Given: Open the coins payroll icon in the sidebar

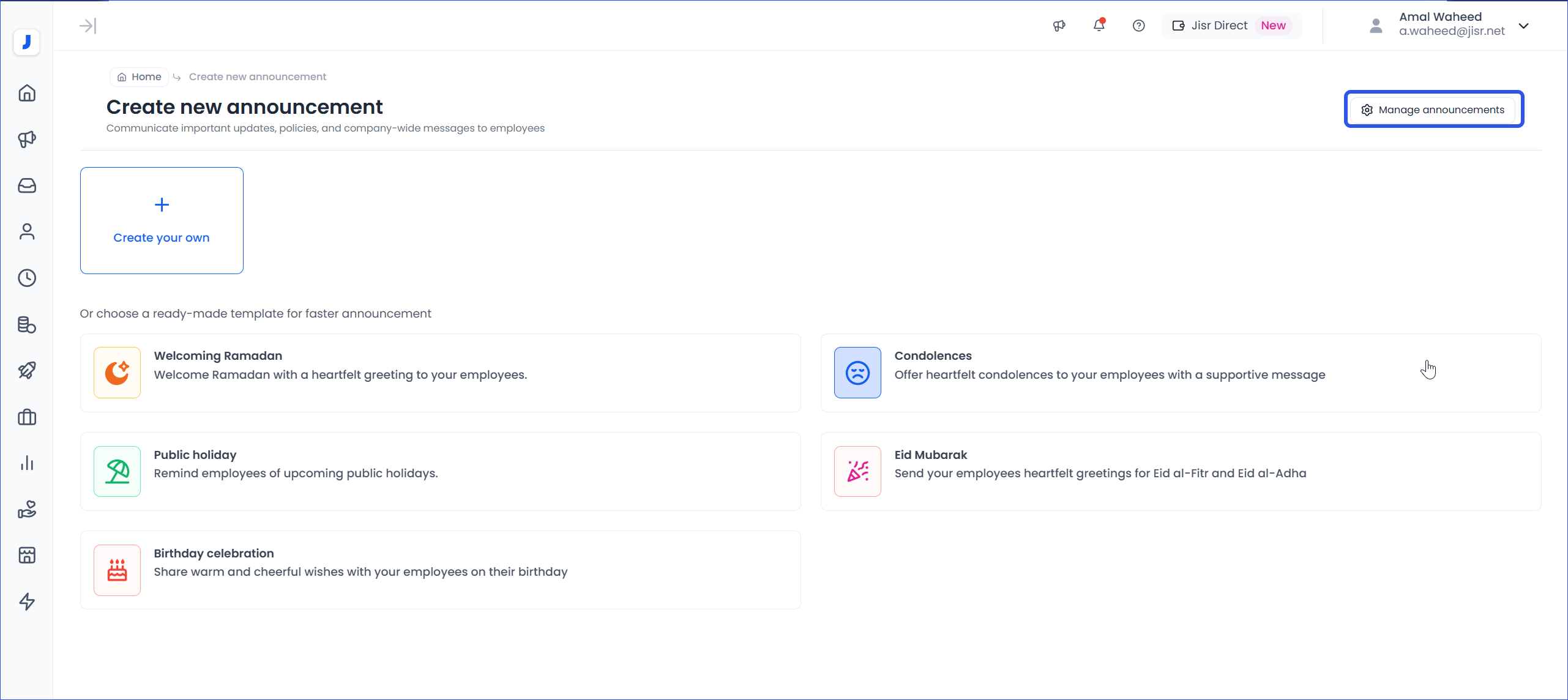Looking at the screenshot, I should 27,324.
